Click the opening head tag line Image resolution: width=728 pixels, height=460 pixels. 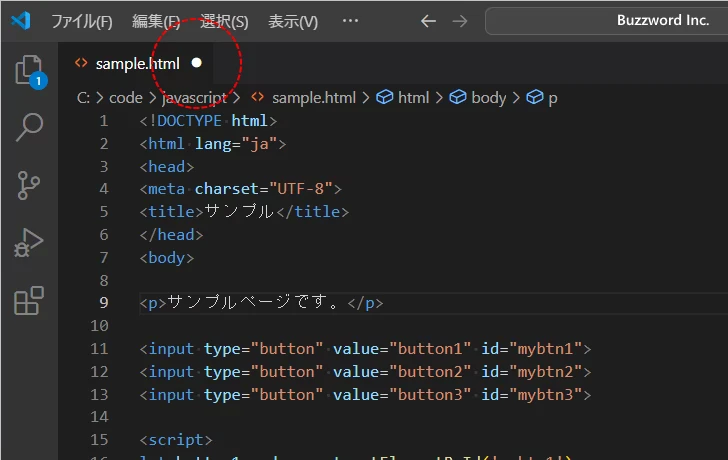[167, 167]
